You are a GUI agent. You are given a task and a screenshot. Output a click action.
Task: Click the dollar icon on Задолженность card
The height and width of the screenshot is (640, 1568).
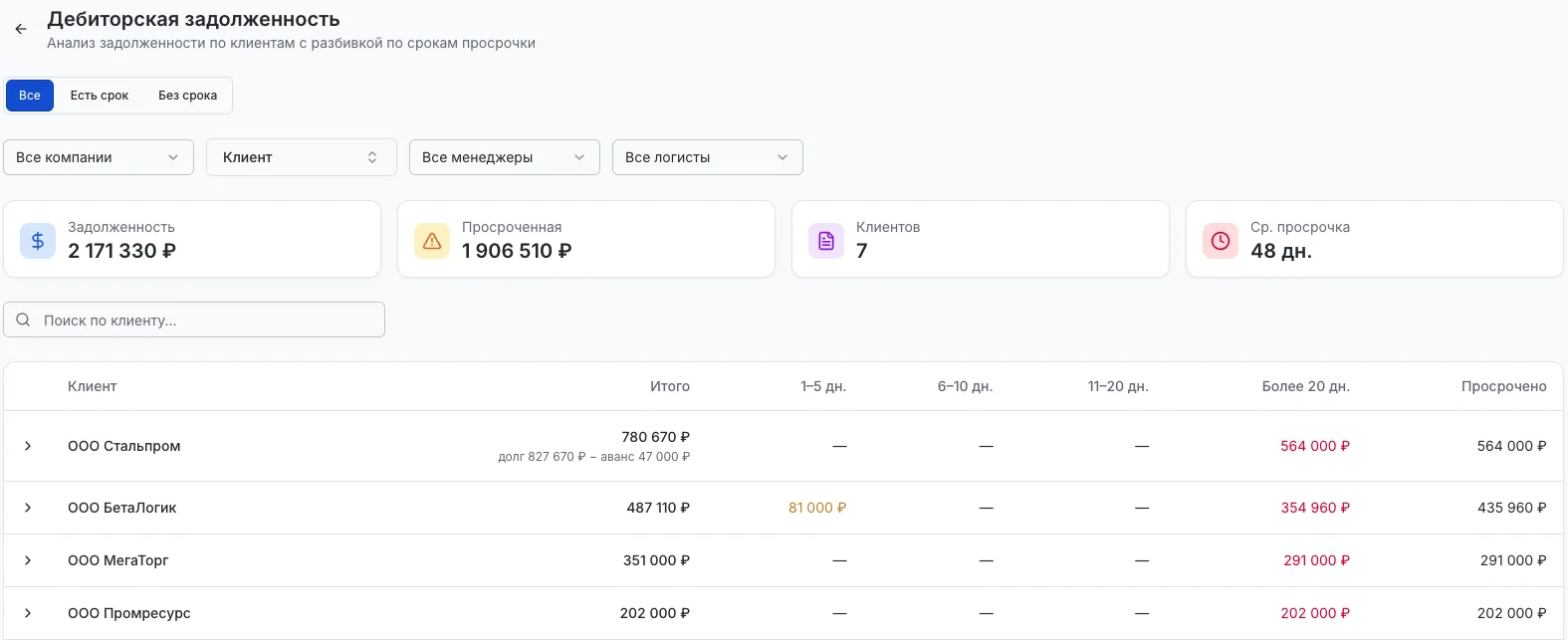coord(38,241)
